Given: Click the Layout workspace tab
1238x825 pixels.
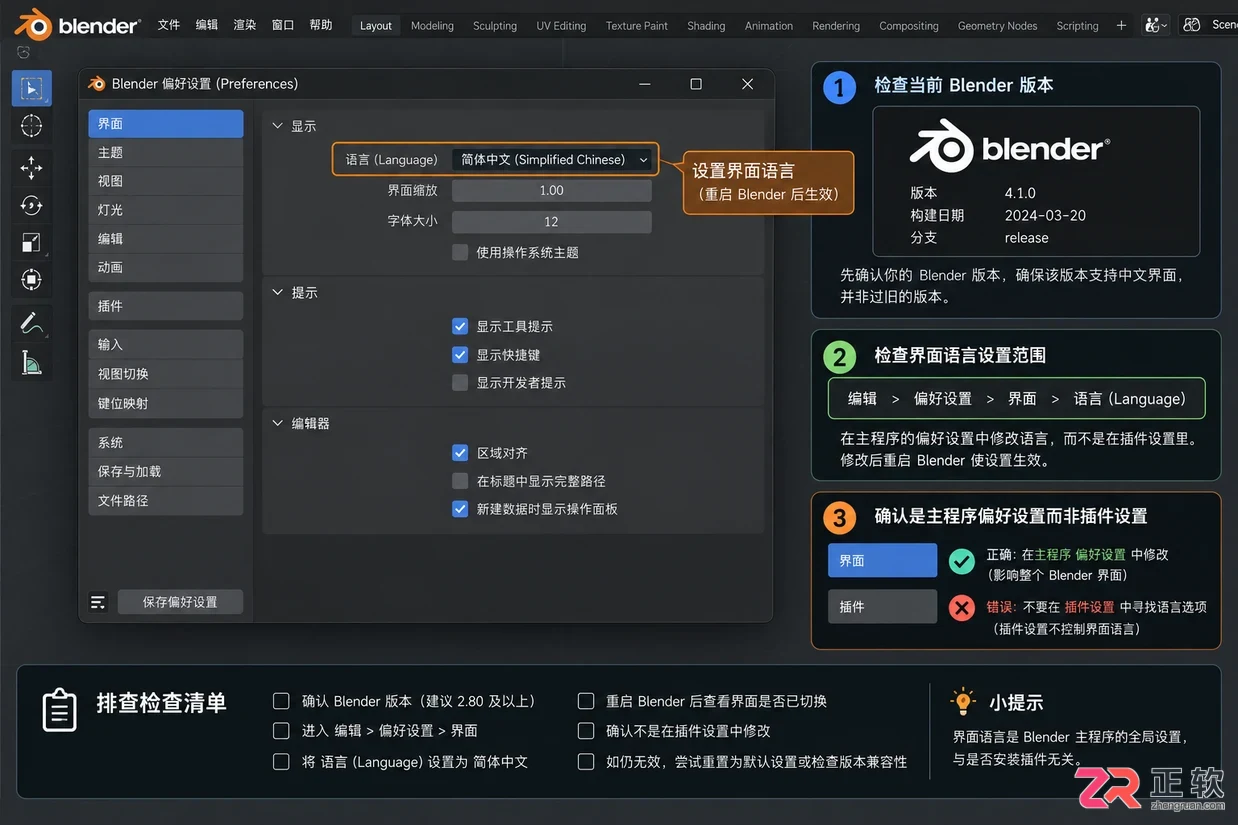Looking at the screenshot, I should click(376, 26).
